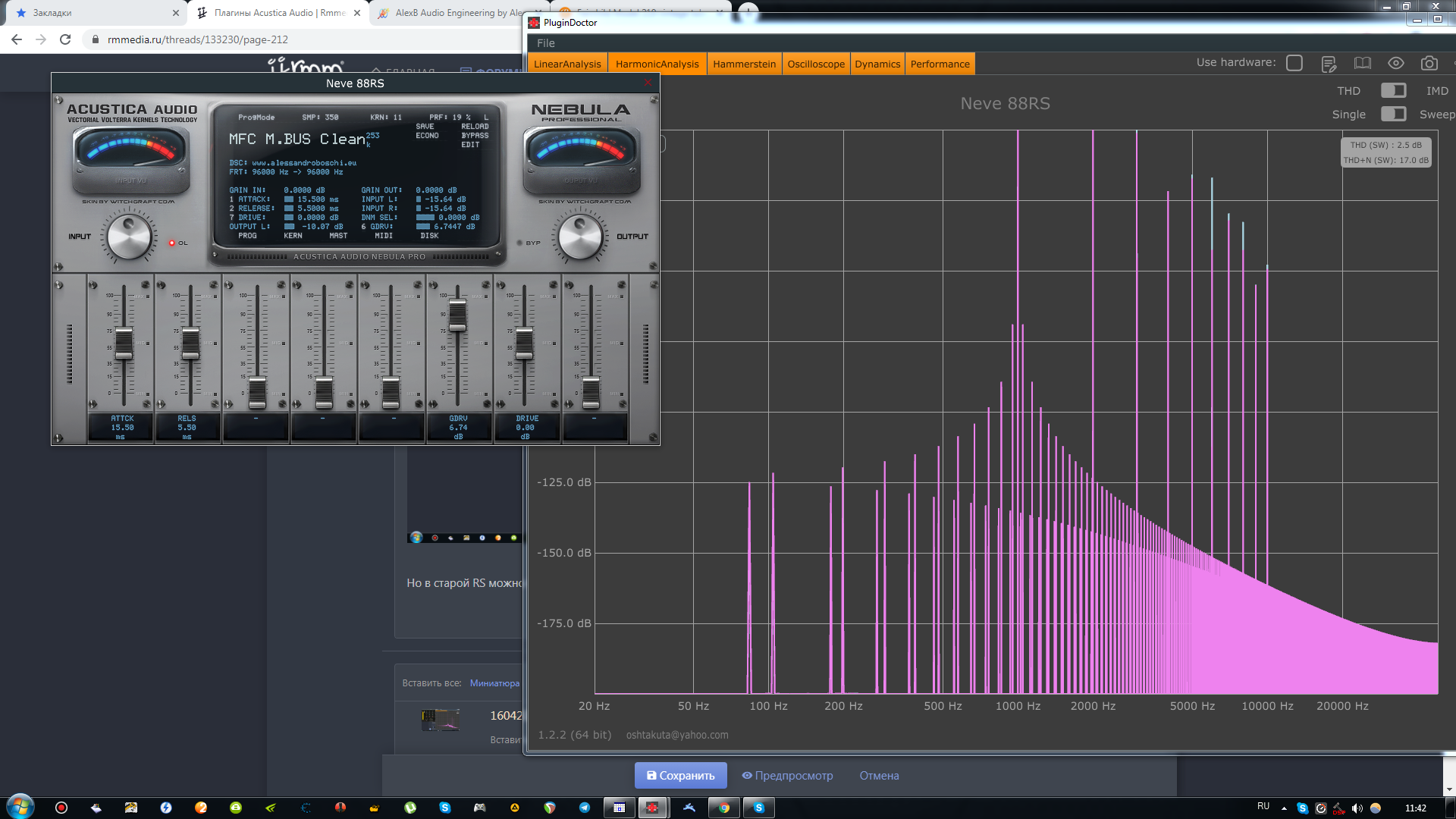Viewport: 1456px width, 819px height.
Task: Click the attached image thumbnail in forum editor
Action: point(440,720)
